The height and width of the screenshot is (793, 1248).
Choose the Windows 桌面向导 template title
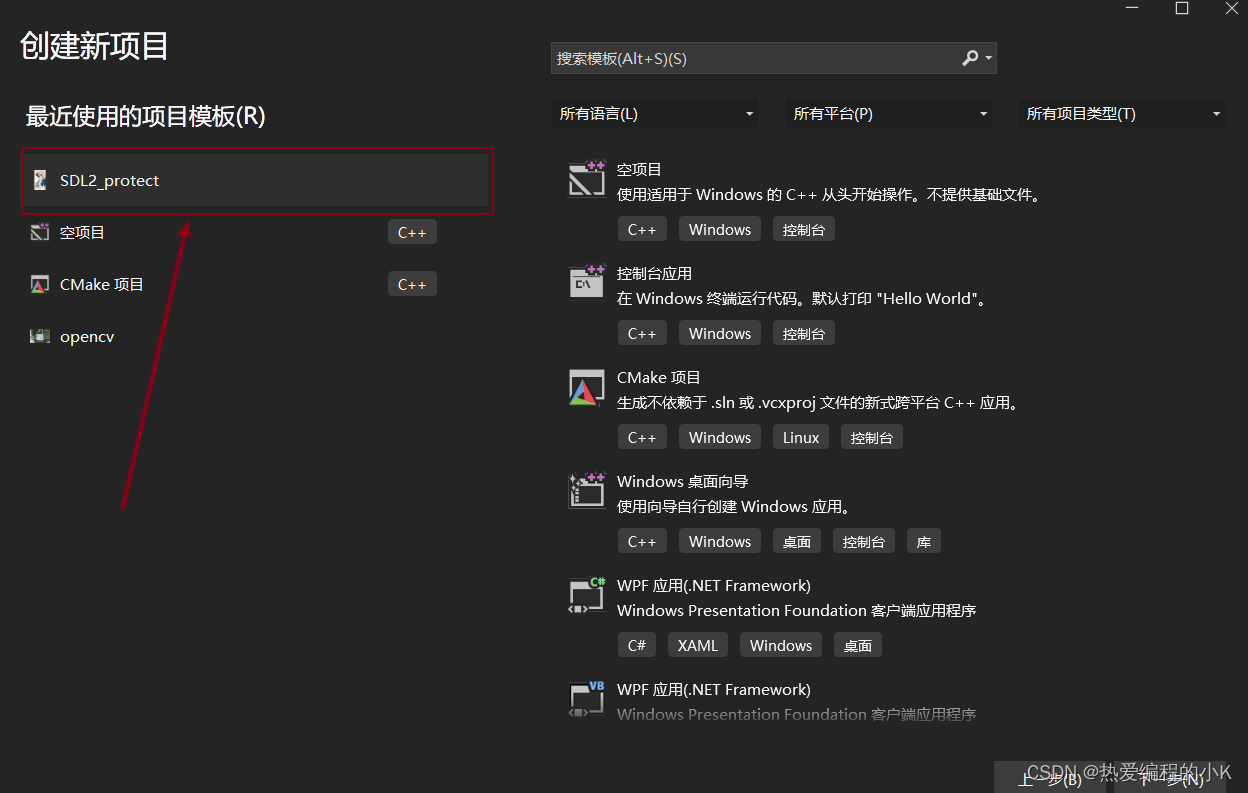point(682,481)
